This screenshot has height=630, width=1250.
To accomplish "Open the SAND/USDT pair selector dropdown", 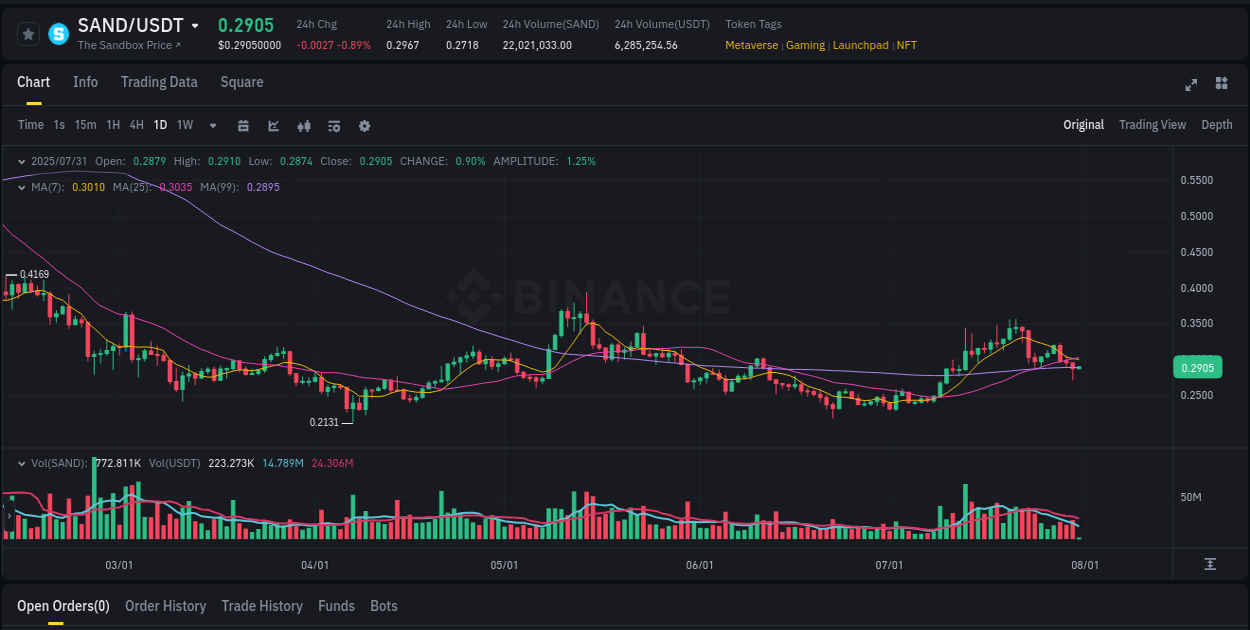I will click(196, 25).
